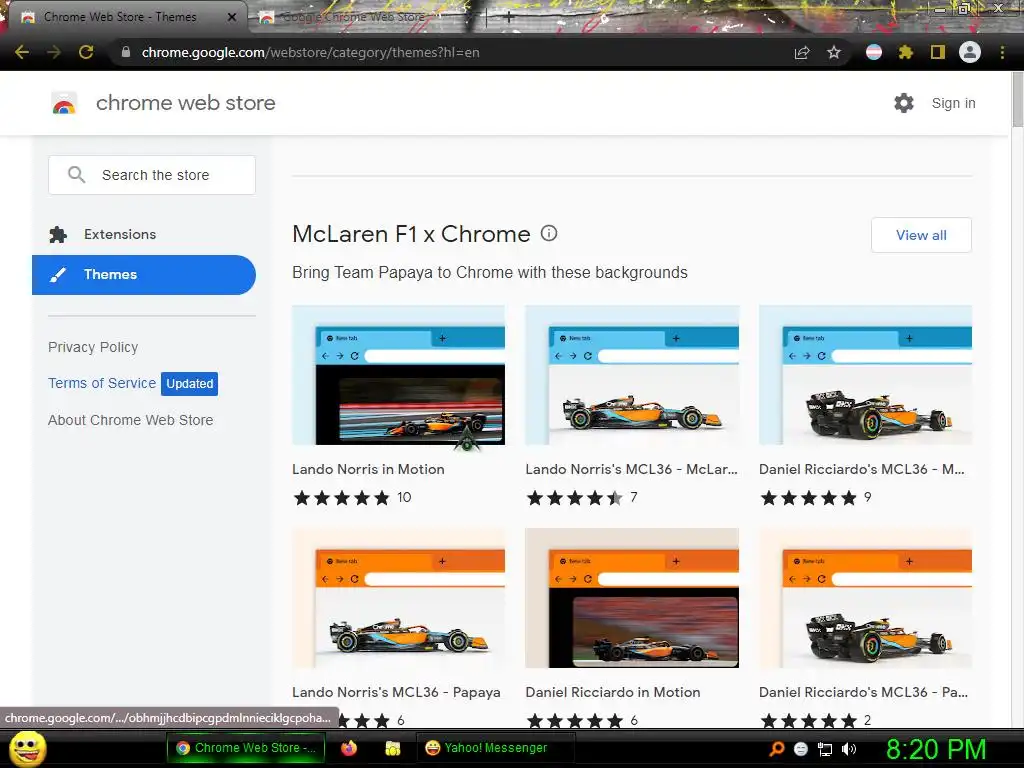
Task: Click View all for McLaren themes
Action: [x=921, y=235]
